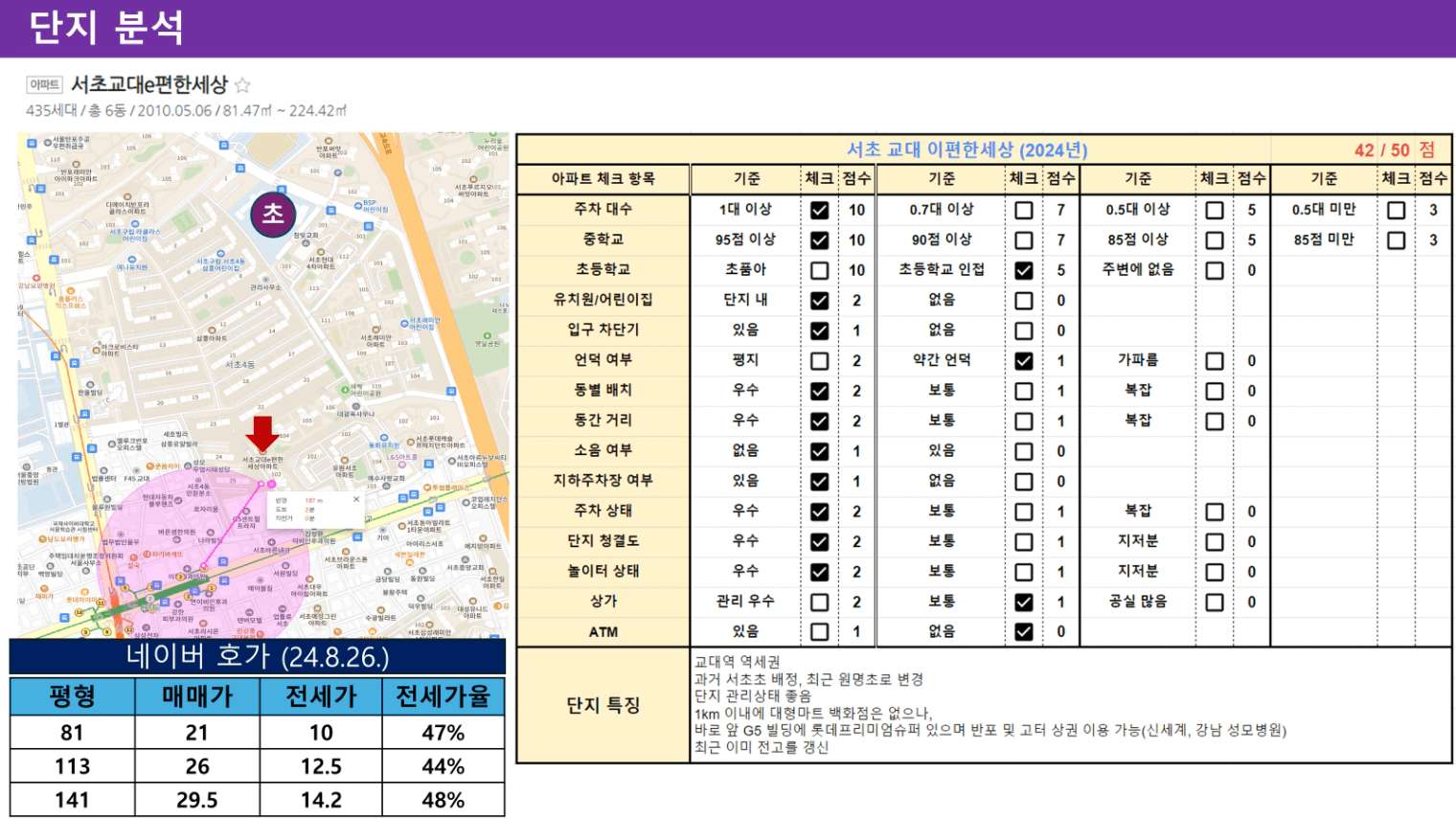This screenshot has height=819, width=1456.
Task: Open the 서초교대e편한세상 title link
Action: tap(149, 84)
